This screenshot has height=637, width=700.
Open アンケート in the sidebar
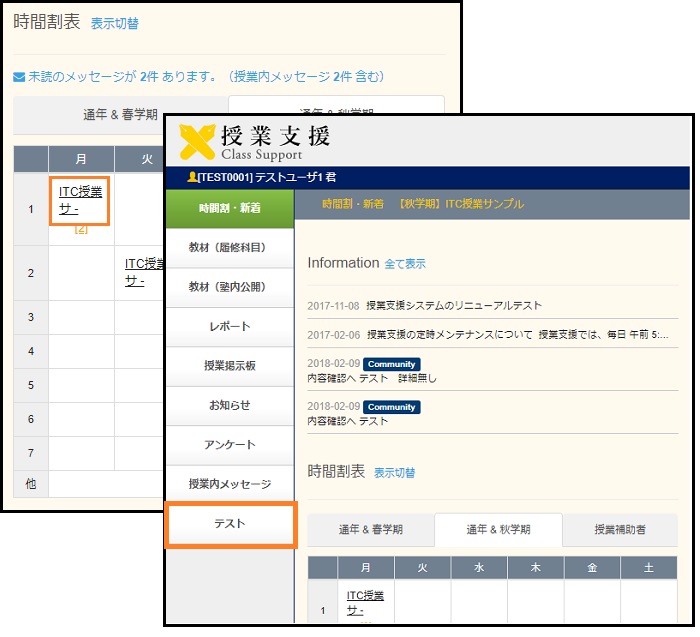[x=229, y=445]
